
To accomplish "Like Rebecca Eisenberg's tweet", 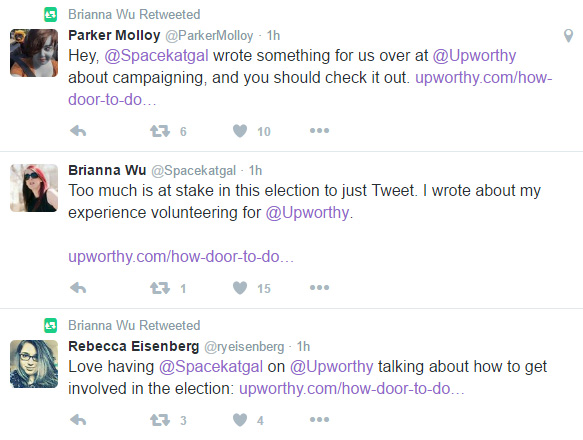I will (x=240, y=420).
